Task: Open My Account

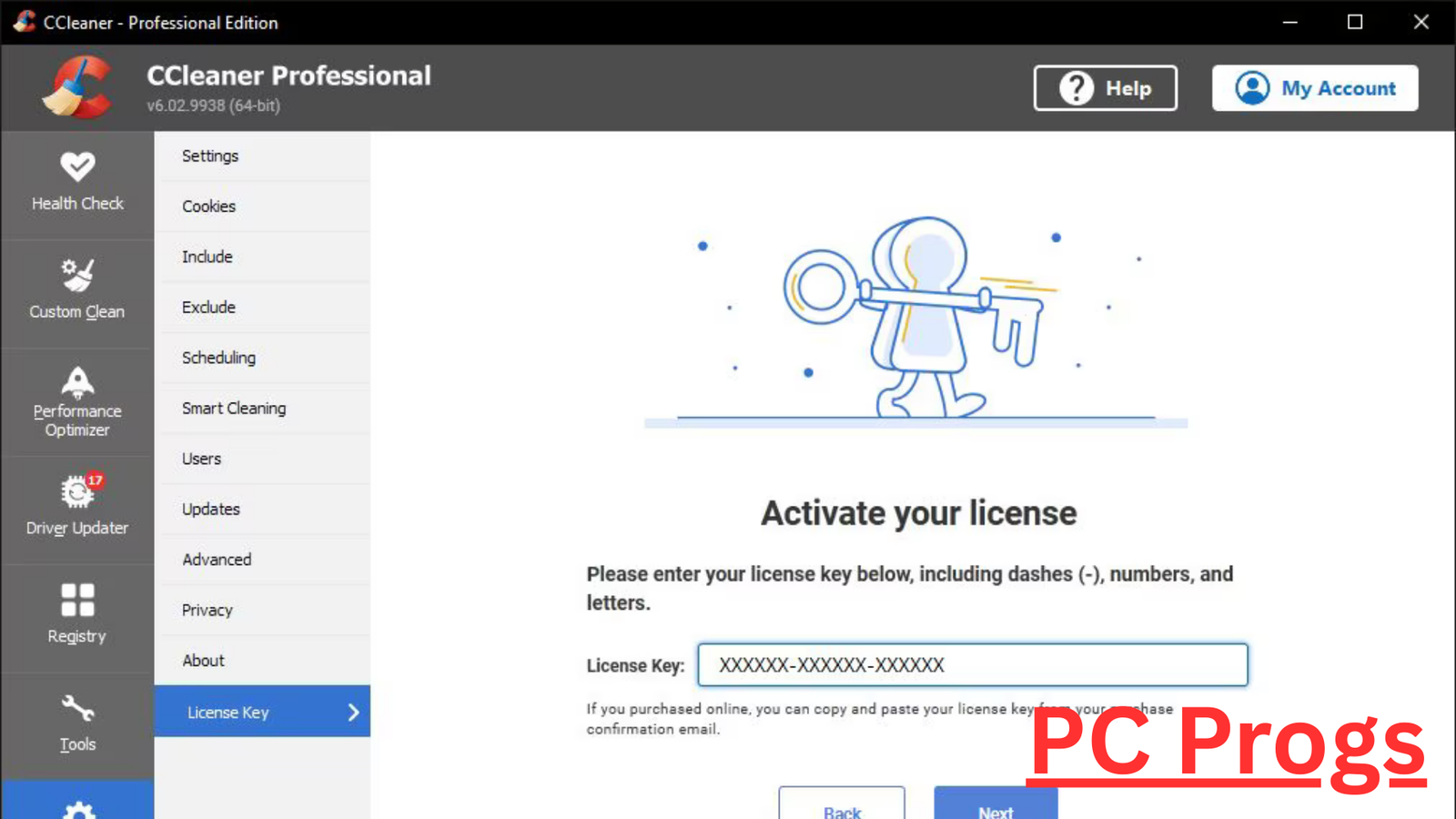Action: [1315, 88]
